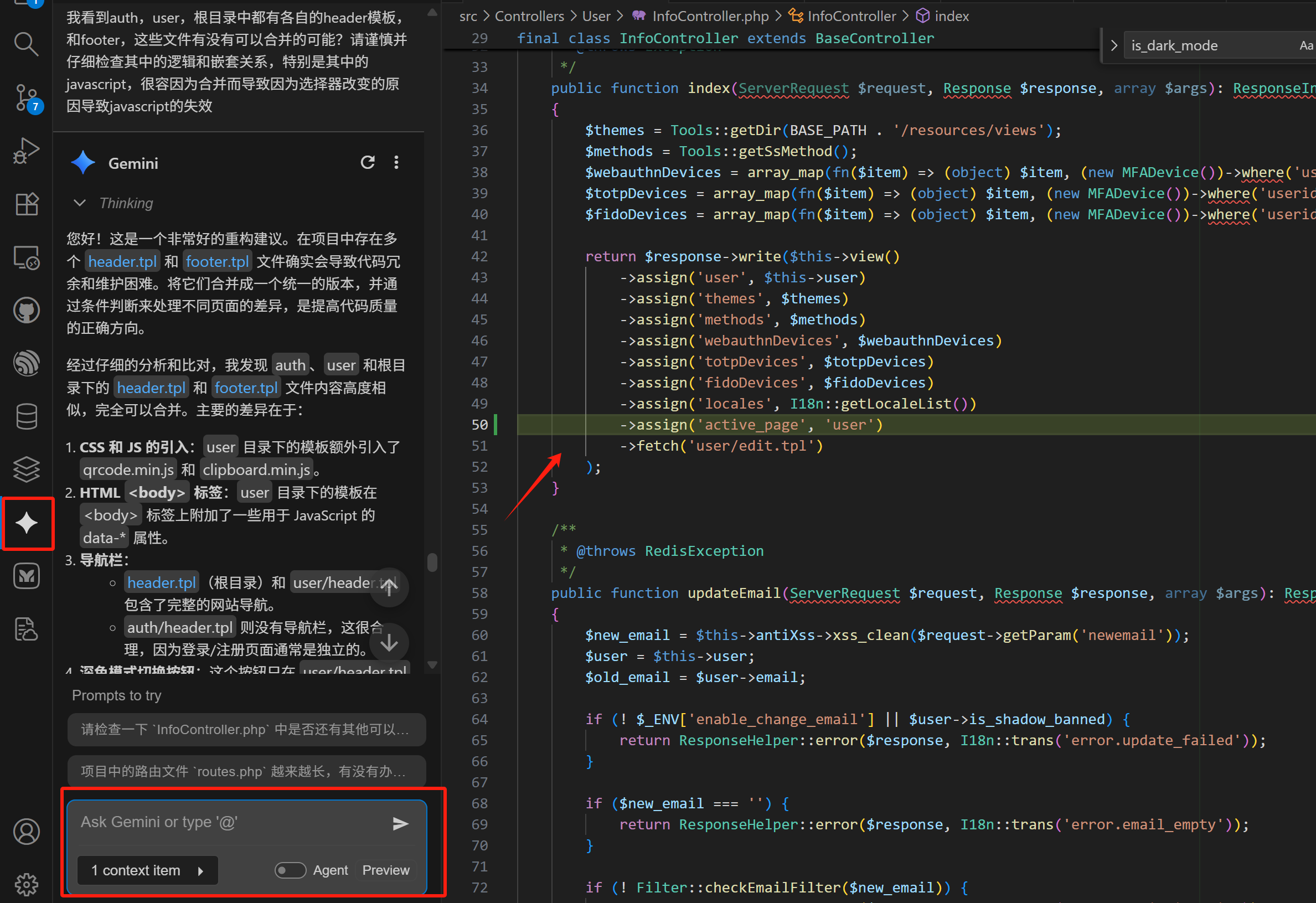Click the refresh icon beside Gemini

pos(368,163)
